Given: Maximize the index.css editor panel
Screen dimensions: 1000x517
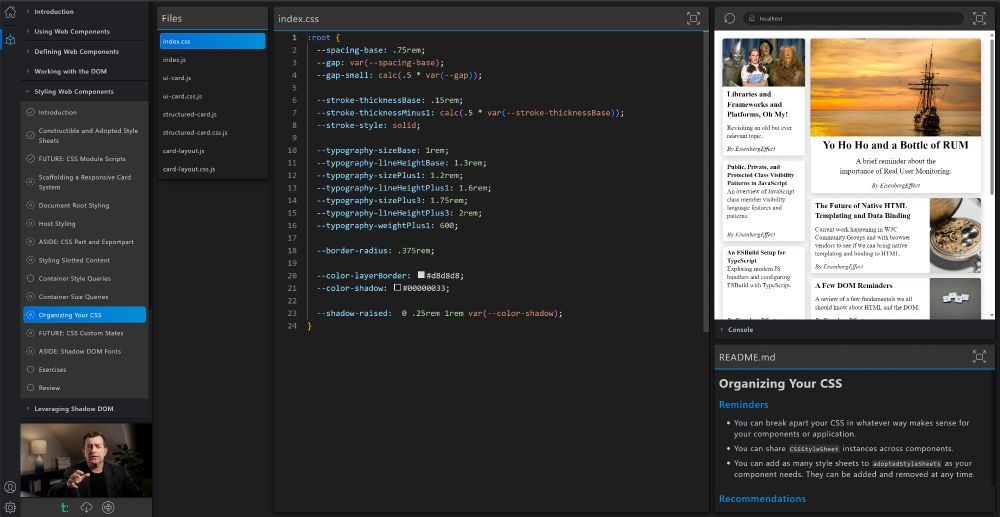Looking at the screenshot, I should 693,18.
